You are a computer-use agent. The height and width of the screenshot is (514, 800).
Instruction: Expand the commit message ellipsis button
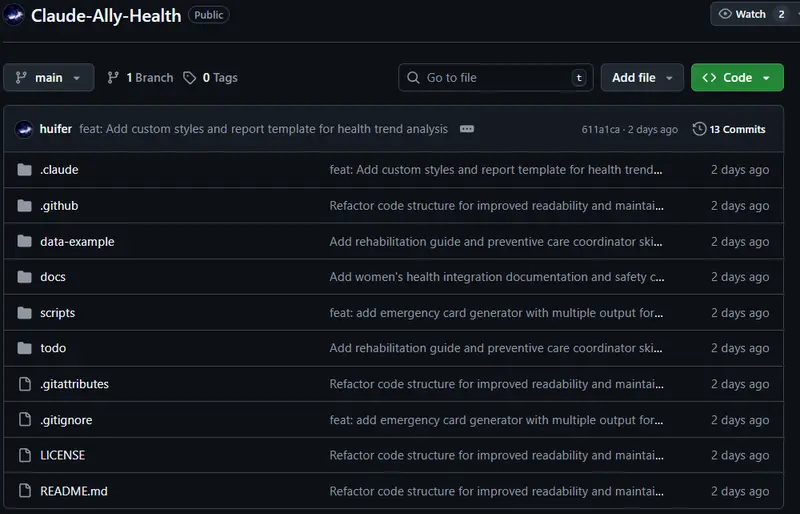pos(467,129)
